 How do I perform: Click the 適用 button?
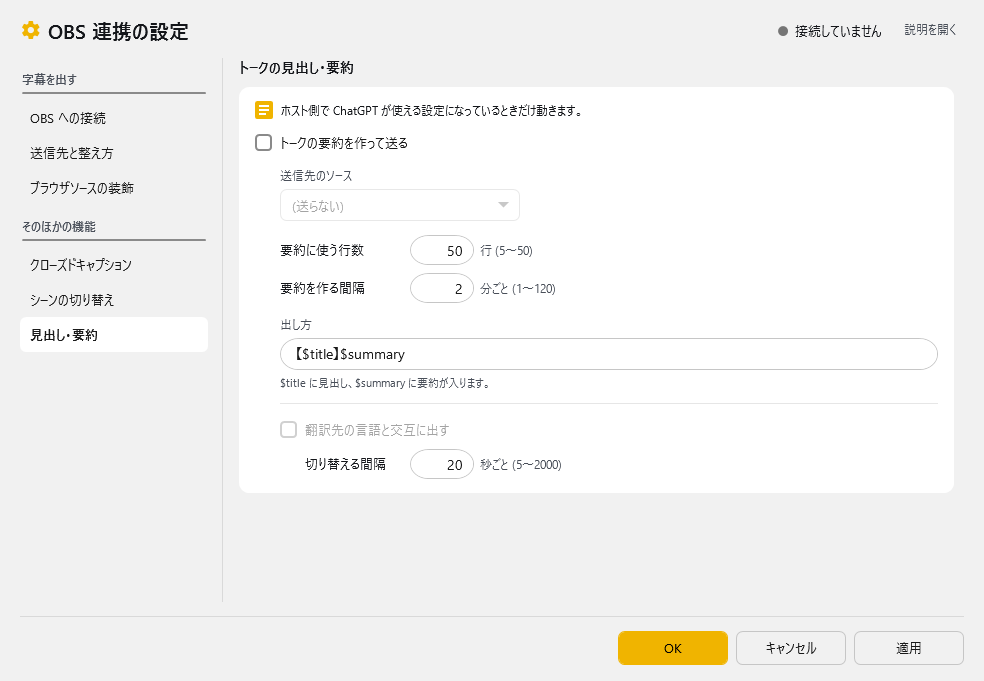click(x=909, y=648)
